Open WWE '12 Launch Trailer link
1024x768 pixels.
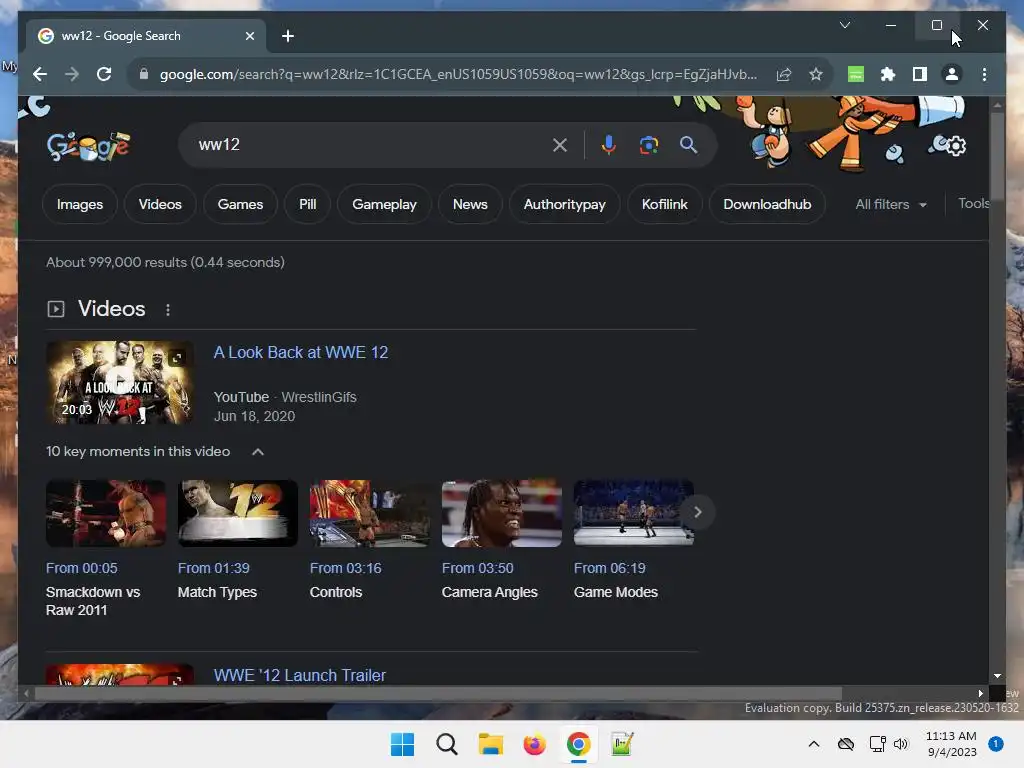click(300, 675)
